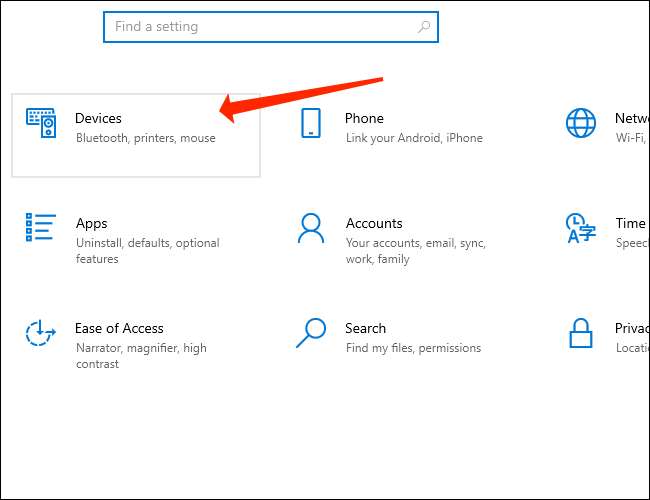
Task: Click the Search category magnifier icon
Action: pos(311,333)
